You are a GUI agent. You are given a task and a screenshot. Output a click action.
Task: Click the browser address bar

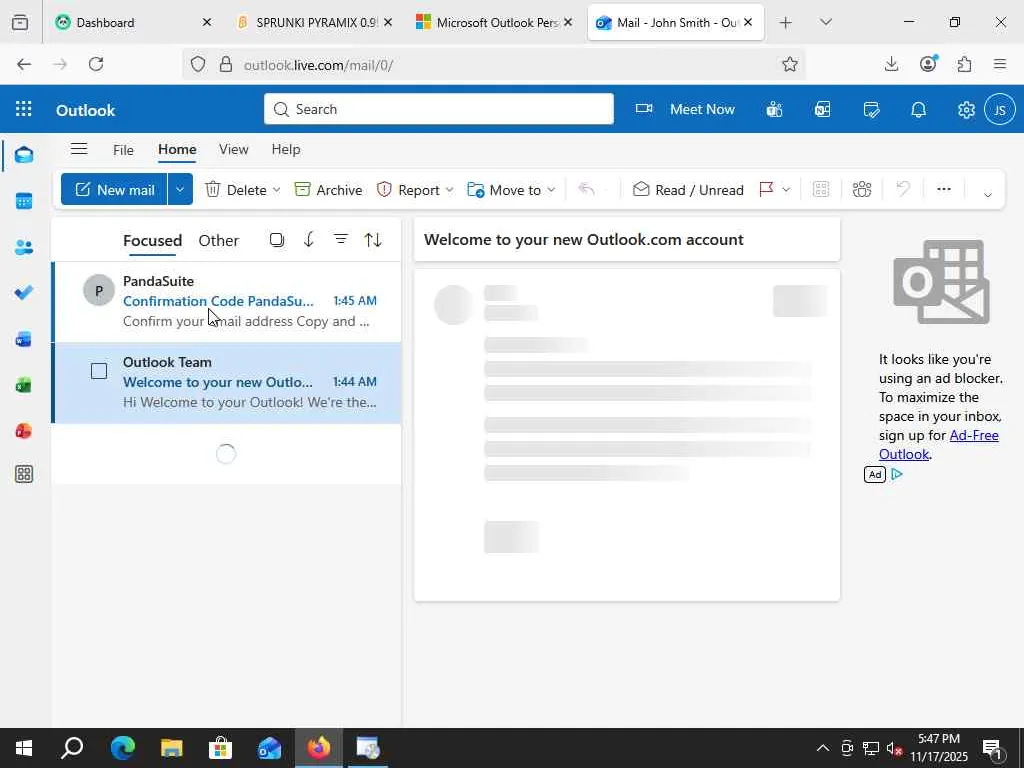(x=494, y=65)
